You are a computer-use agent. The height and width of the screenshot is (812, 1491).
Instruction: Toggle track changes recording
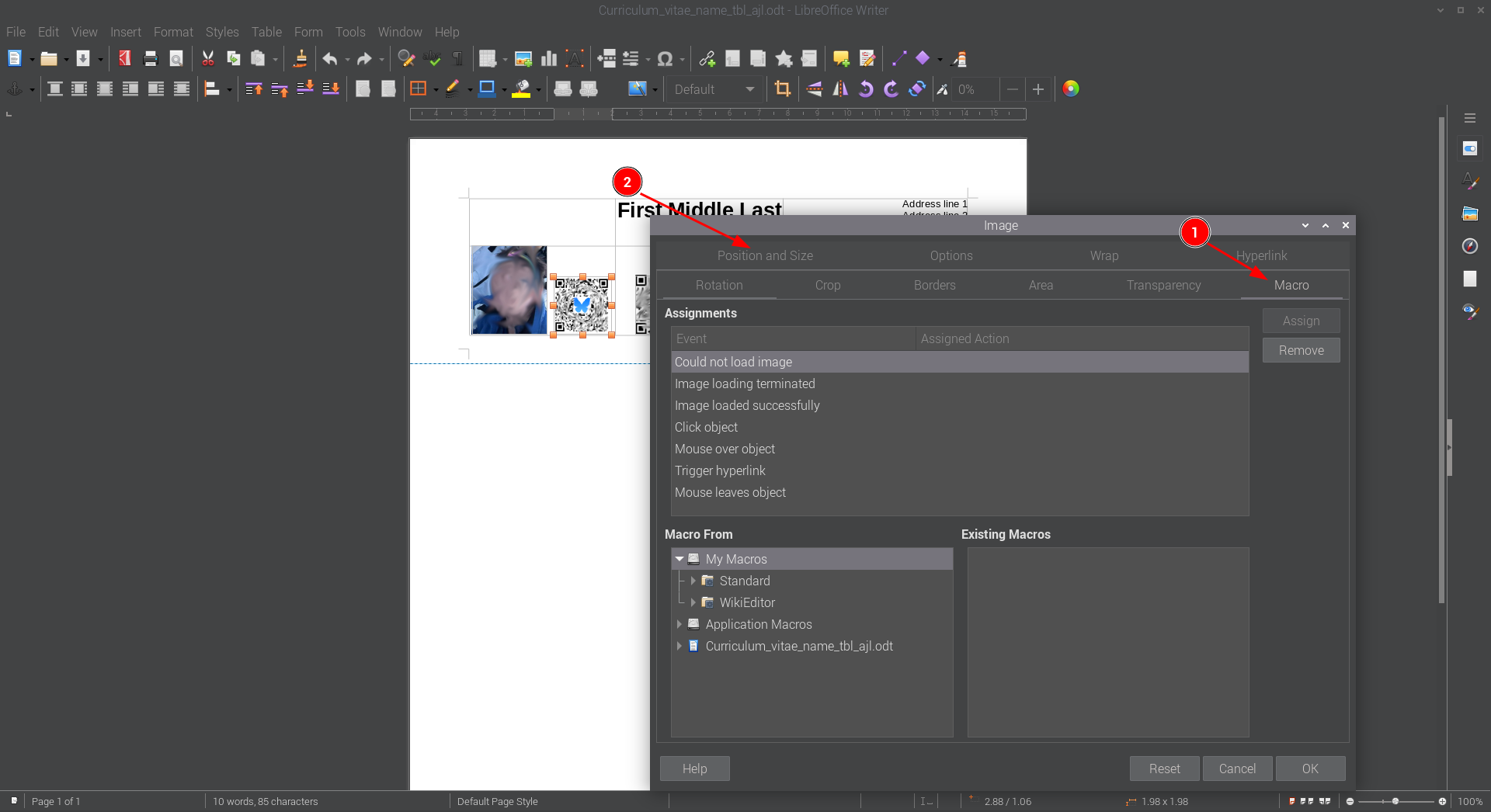tap(867, 59)
